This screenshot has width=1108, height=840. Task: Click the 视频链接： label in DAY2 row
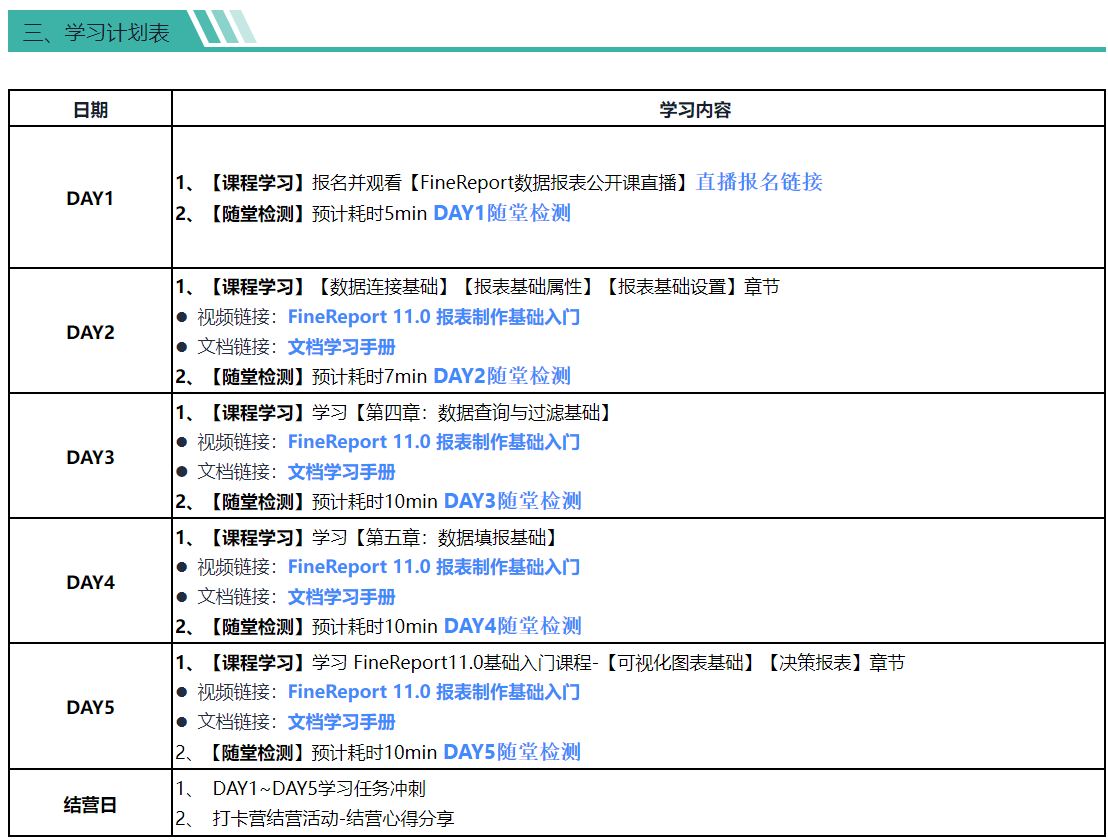[239, 317]
